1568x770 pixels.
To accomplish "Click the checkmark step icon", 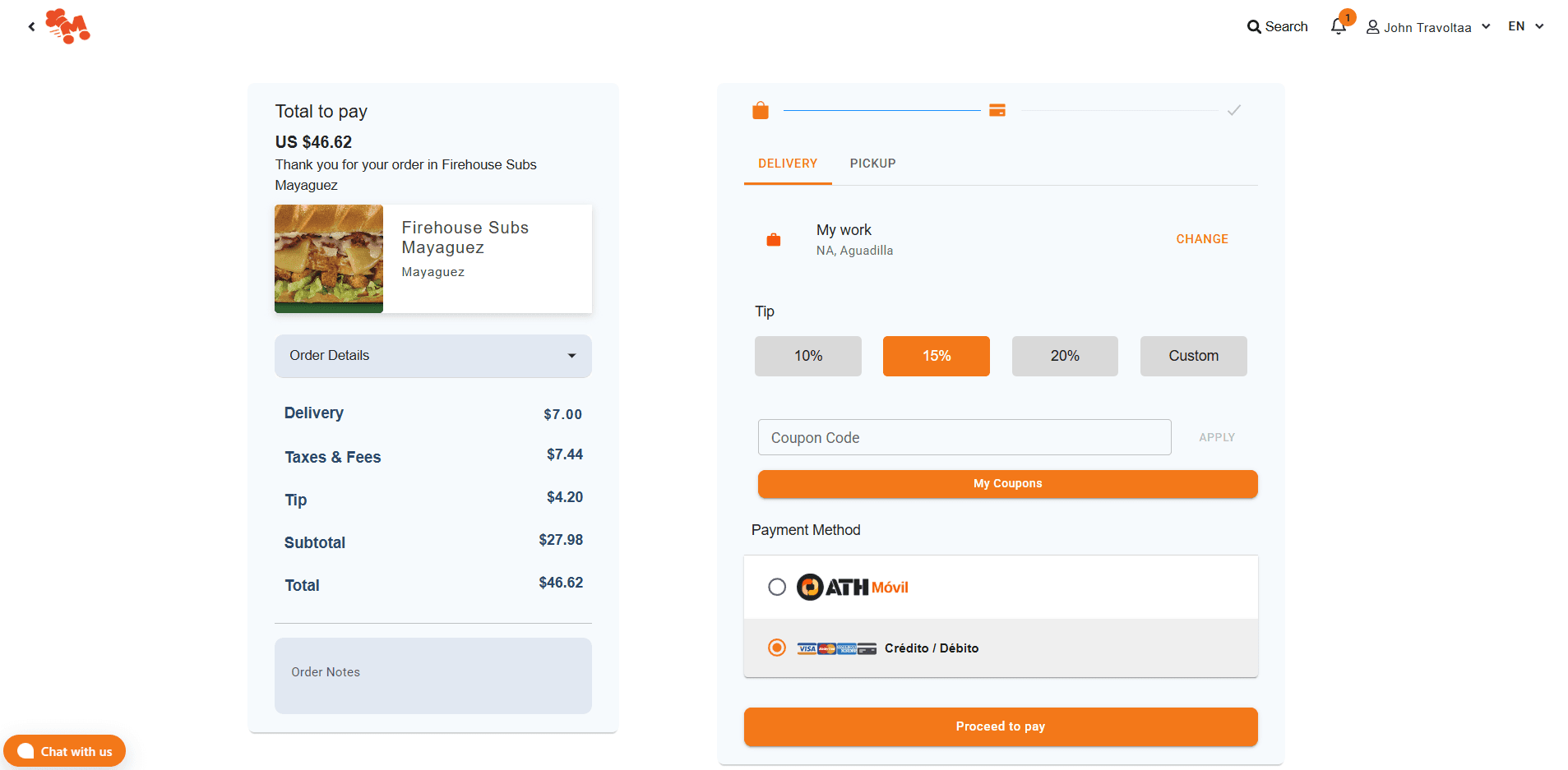I will point(1233,111).
